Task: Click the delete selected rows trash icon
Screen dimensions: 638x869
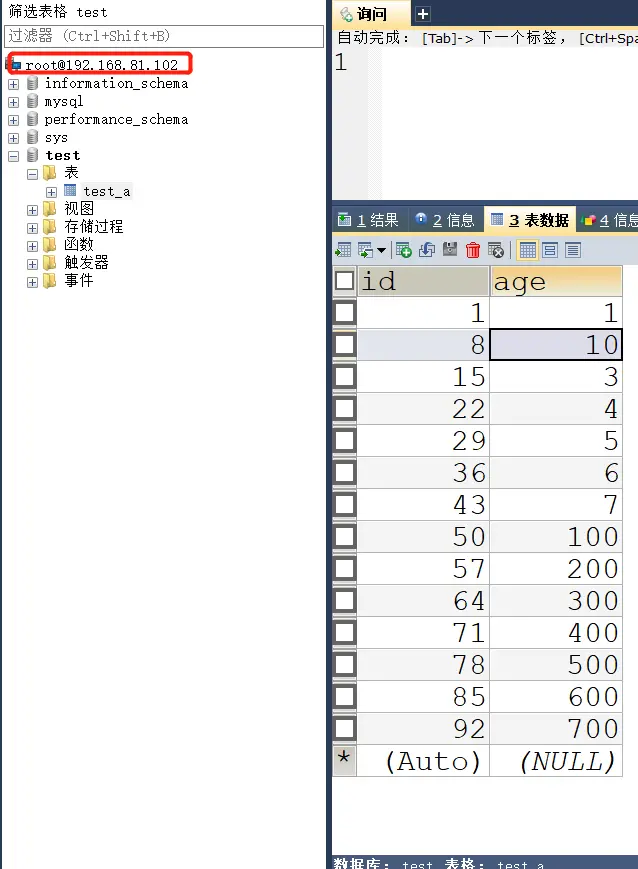Action: pos(473,250)
